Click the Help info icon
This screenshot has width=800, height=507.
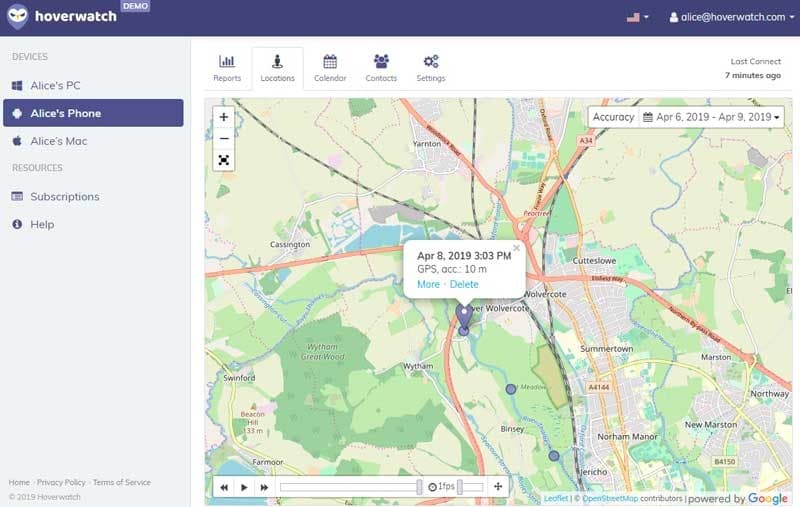pyautogui.click(x=17, y=224)
